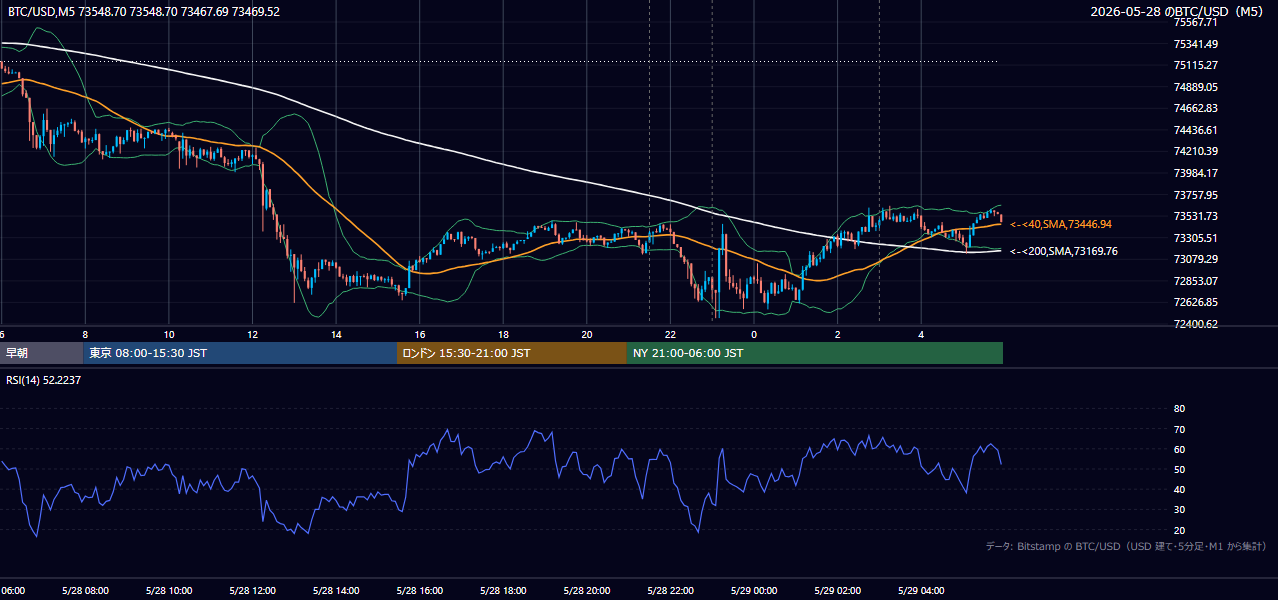Click the '5/28 10:00' bottom date label

[x=168, y=591]
